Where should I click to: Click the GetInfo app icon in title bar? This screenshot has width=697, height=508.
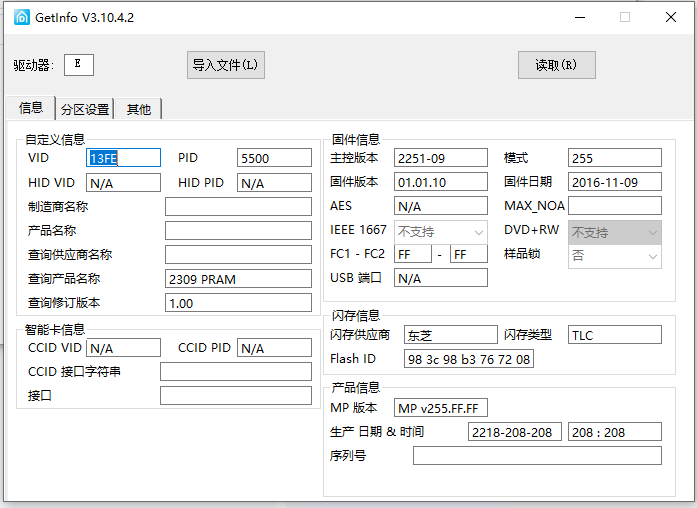tap(21, 17)
